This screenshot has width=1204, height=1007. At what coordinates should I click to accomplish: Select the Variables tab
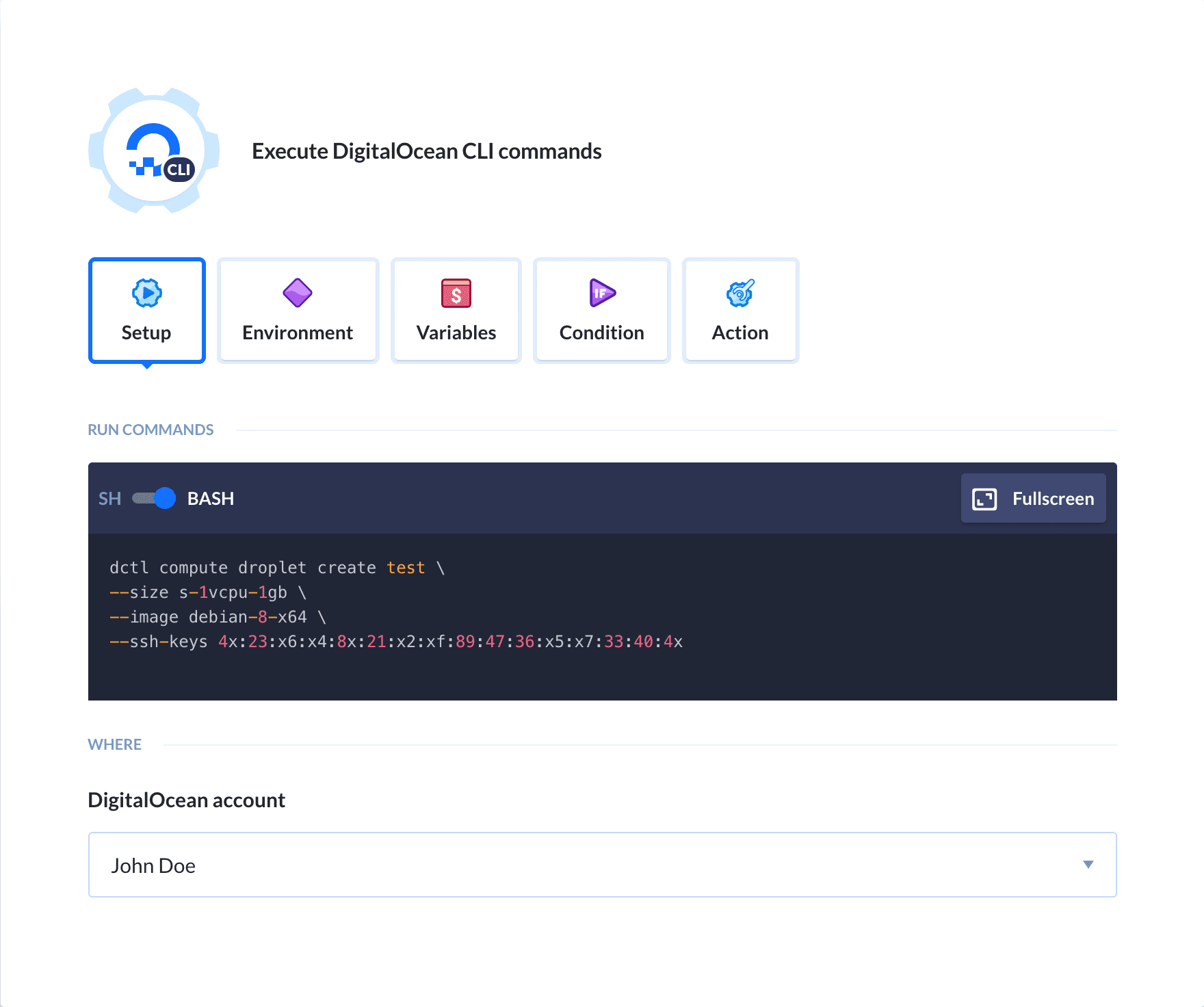tap(456, 310)
